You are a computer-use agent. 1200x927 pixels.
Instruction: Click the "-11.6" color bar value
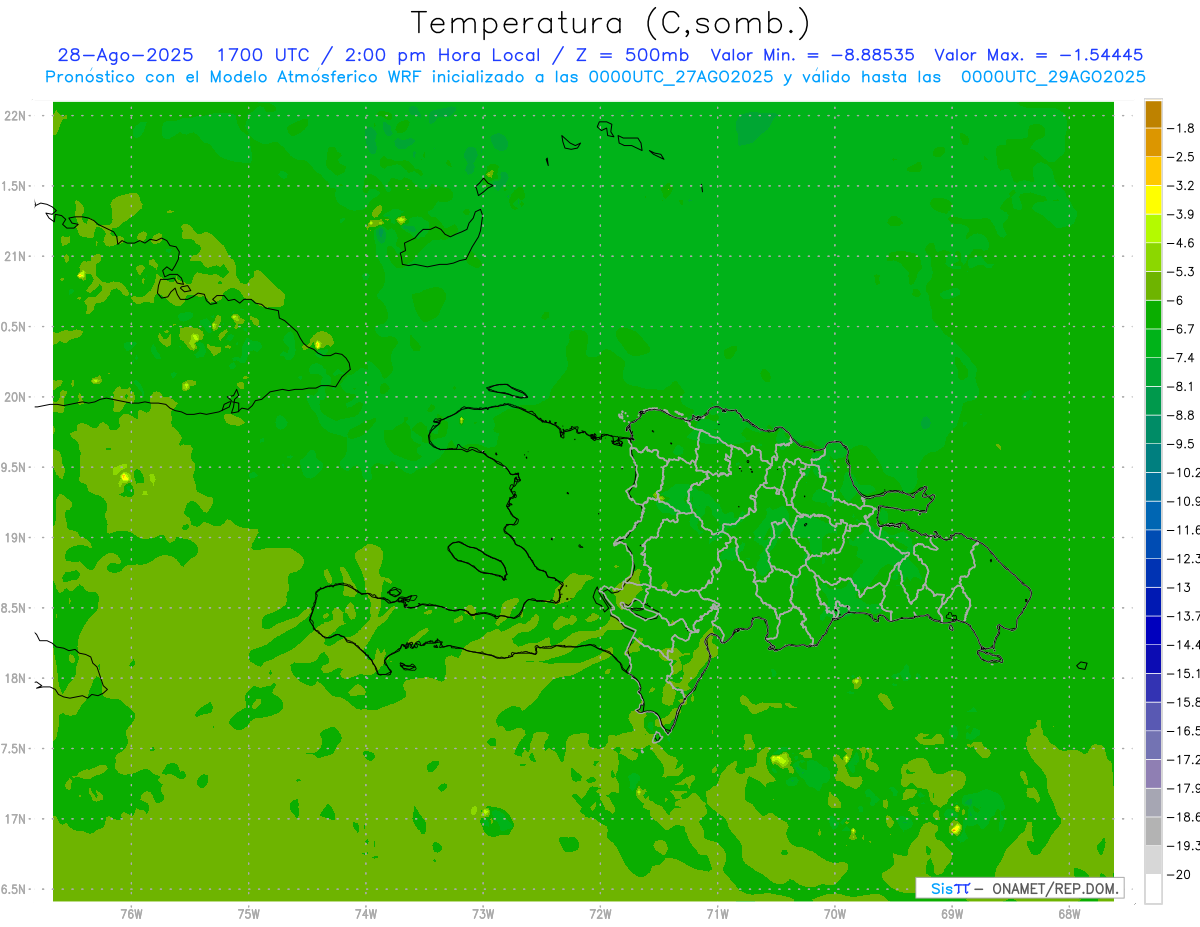coord(1183,529)
